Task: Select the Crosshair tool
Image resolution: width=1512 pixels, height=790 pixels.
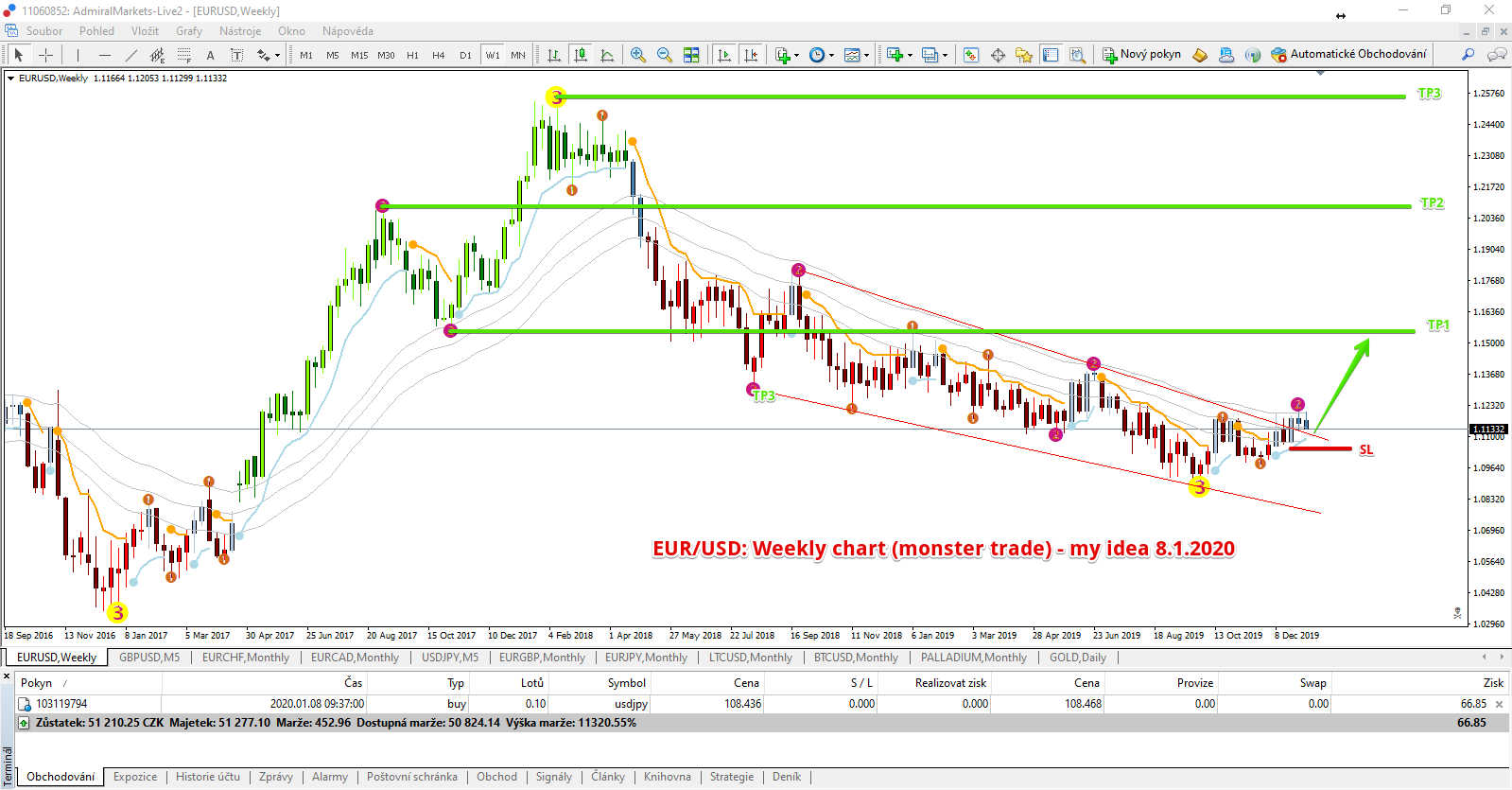Action: click(x=45, y=55)
